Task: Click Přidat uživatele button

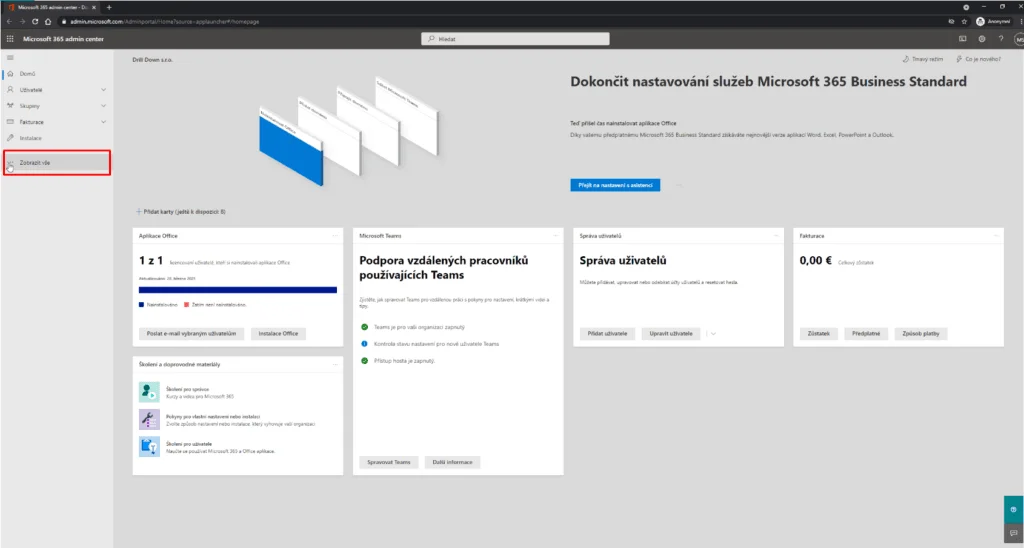Action: pyautogui.click(x=607, y=334)
